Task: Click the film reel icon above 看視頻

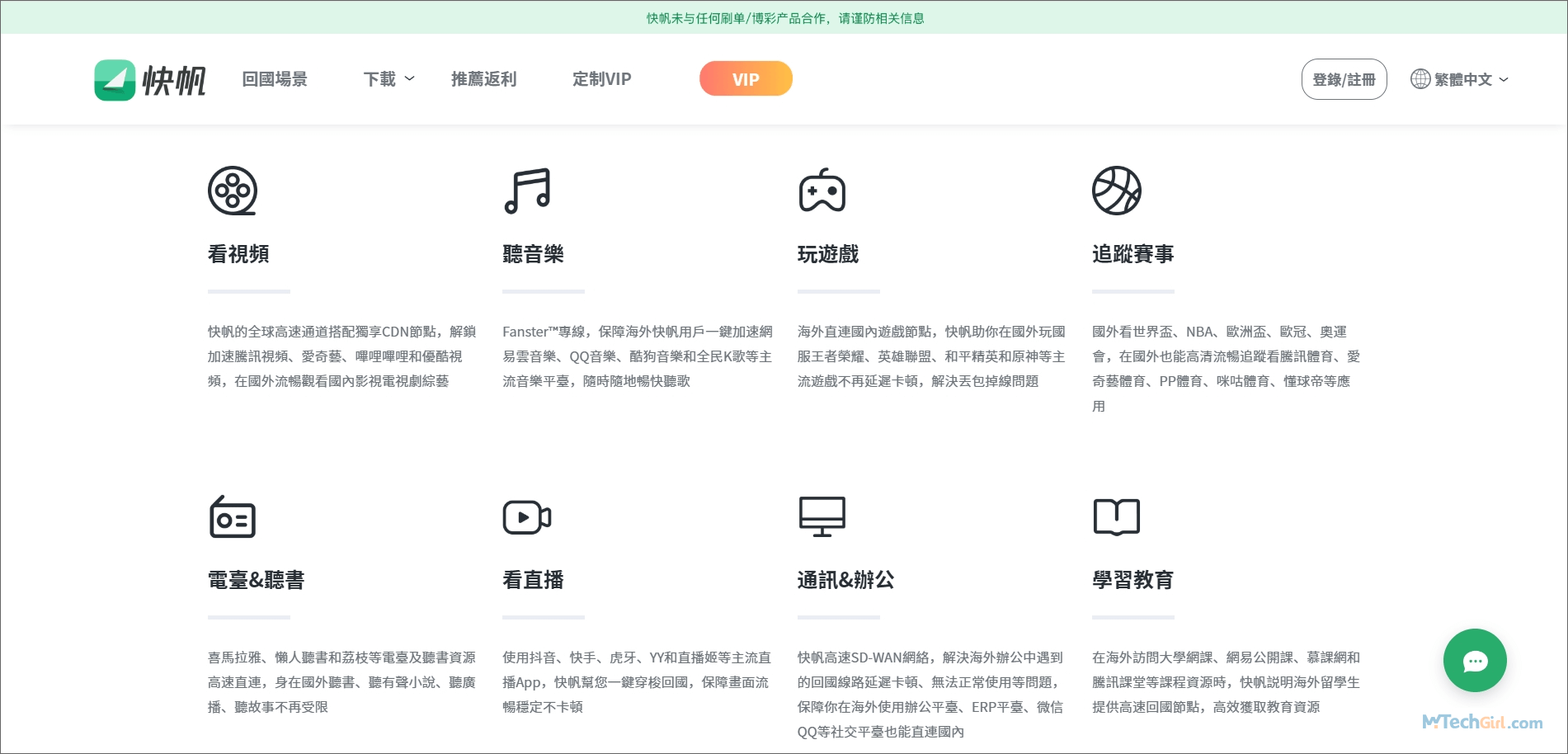Action: coord(233,190)
